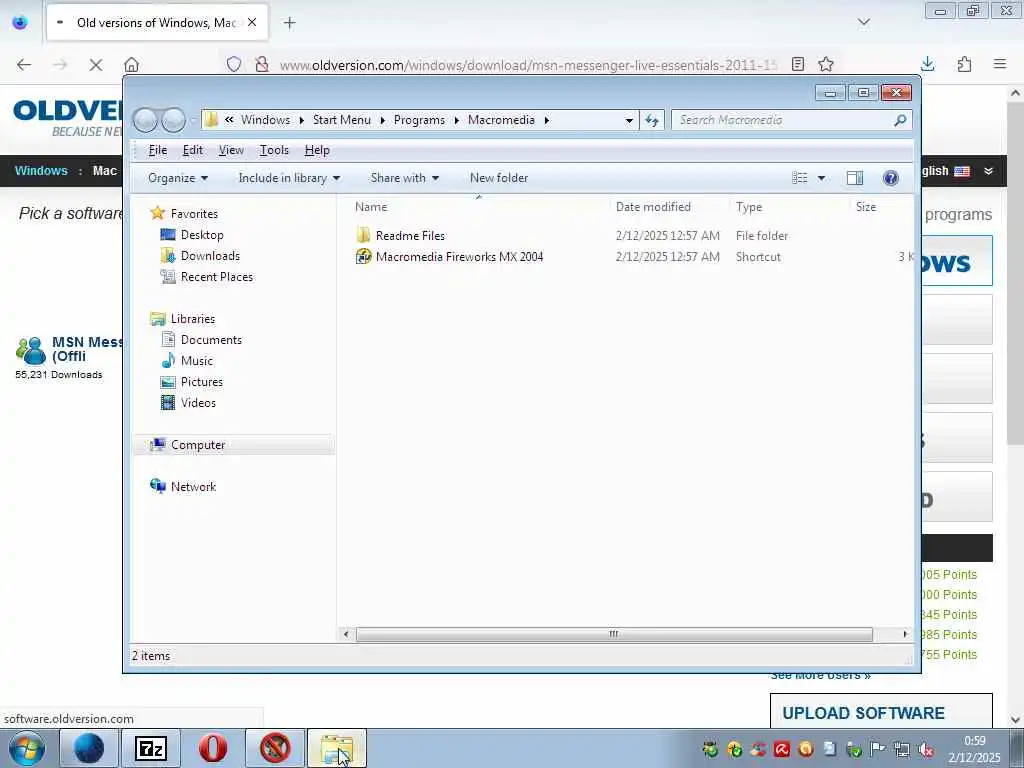Sort by the Name column header
Screen dimensions: 1024x768
(371, 207)
